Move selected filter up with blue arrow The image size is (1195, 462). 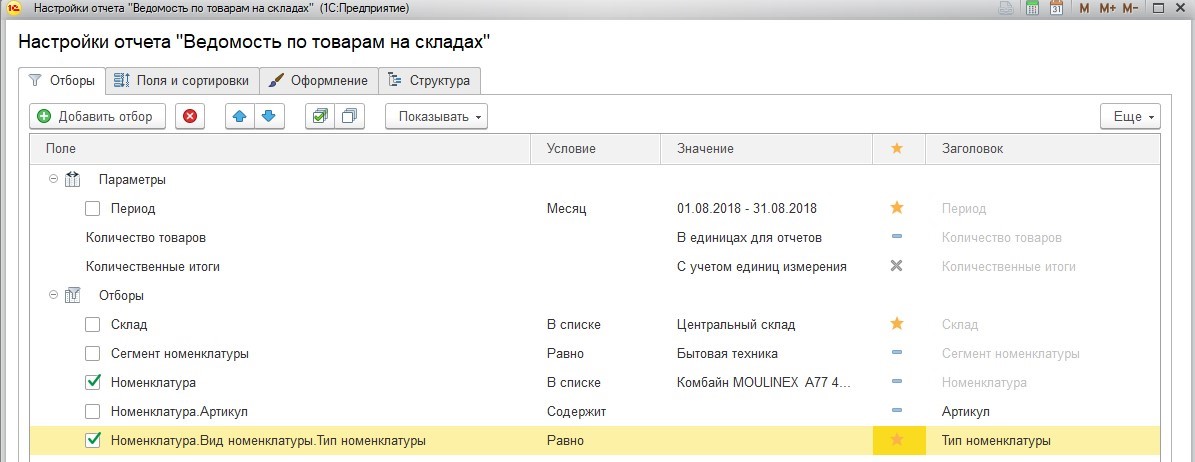tap(240, 117)
